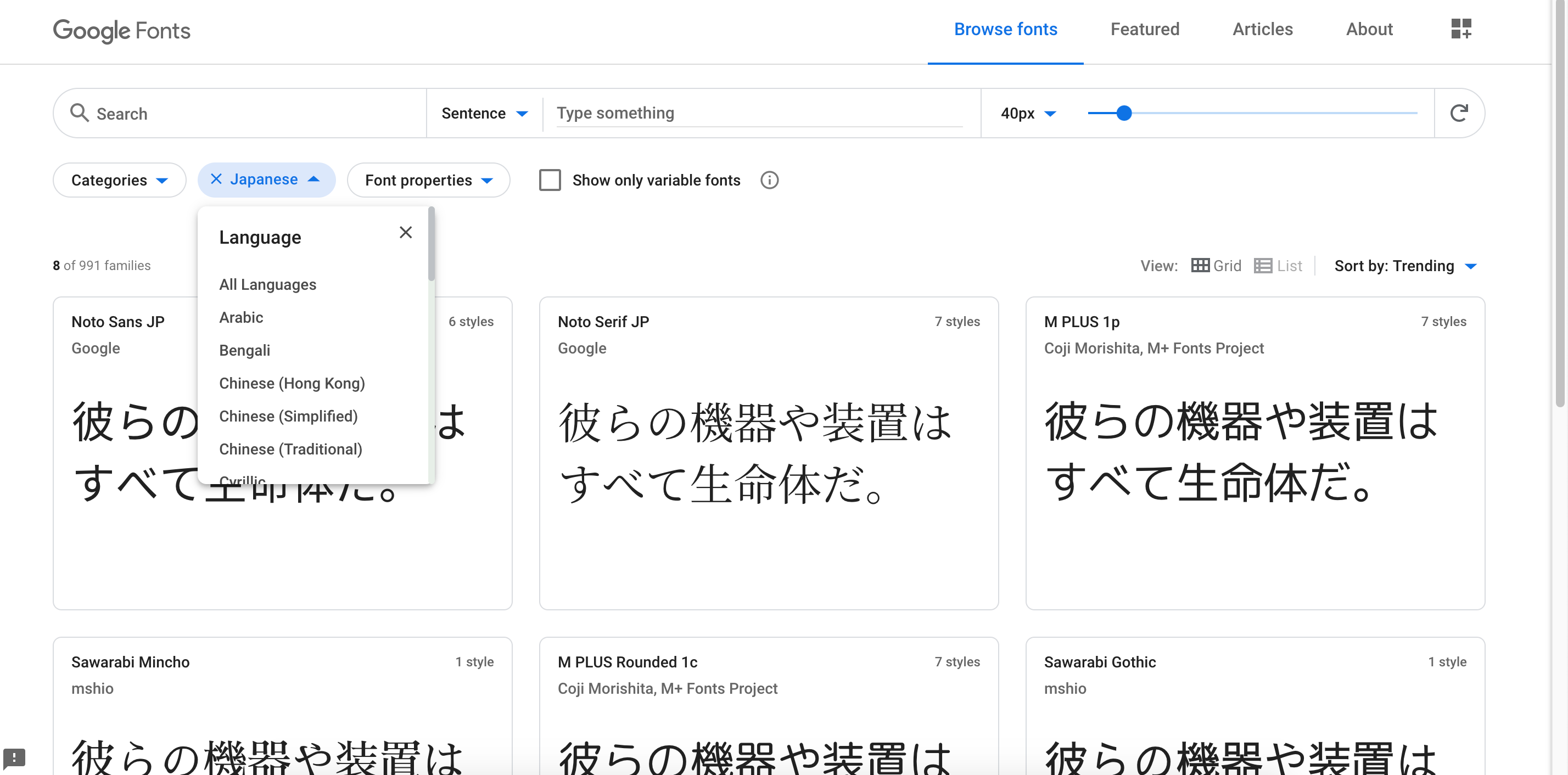The width and height of the screenshot is (1568, 775).
Task: Click the Google Fonts logo
Action: [121, 31]
